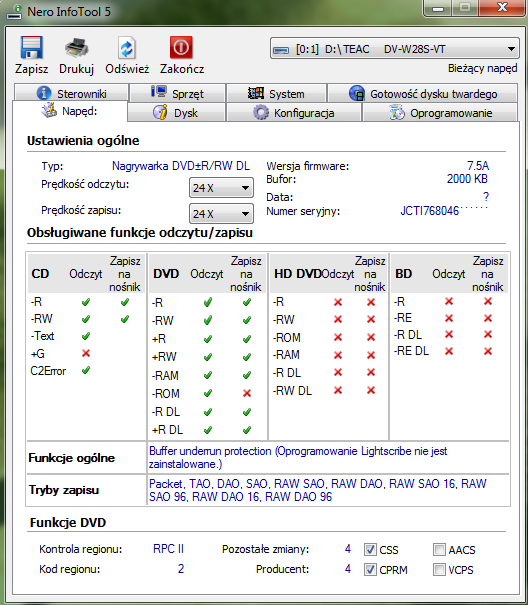Click the Pozostałe zmiany value 4
Image resolution: width=528 pixels, height=605 pixels.
(x=348, y=549)
